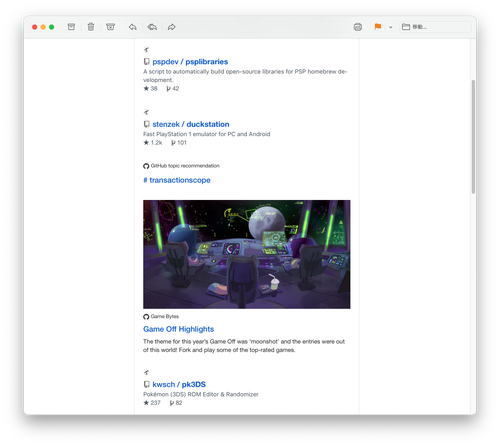500x446 pixels.
Task: Open the Game Off Highlights link
Action: point(178,329)
